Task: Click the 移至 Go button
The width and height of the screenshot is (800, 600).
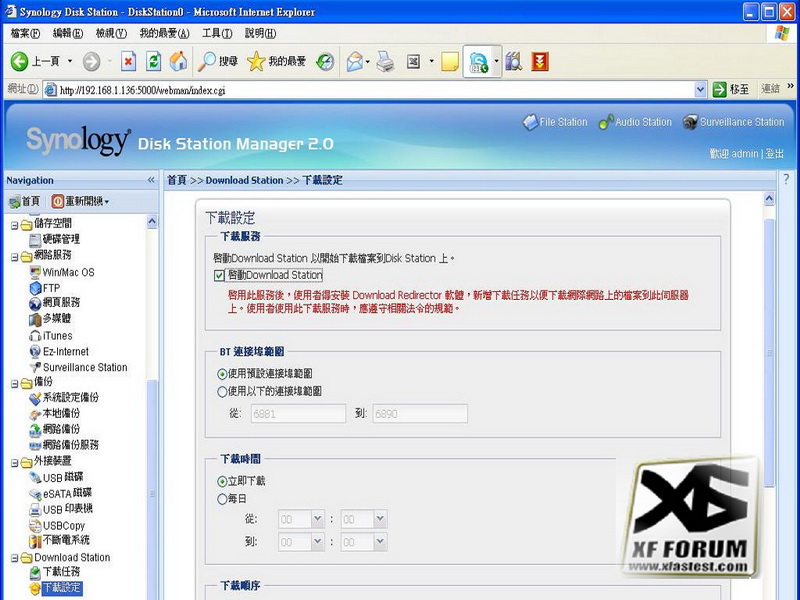Action: [731, 89]
